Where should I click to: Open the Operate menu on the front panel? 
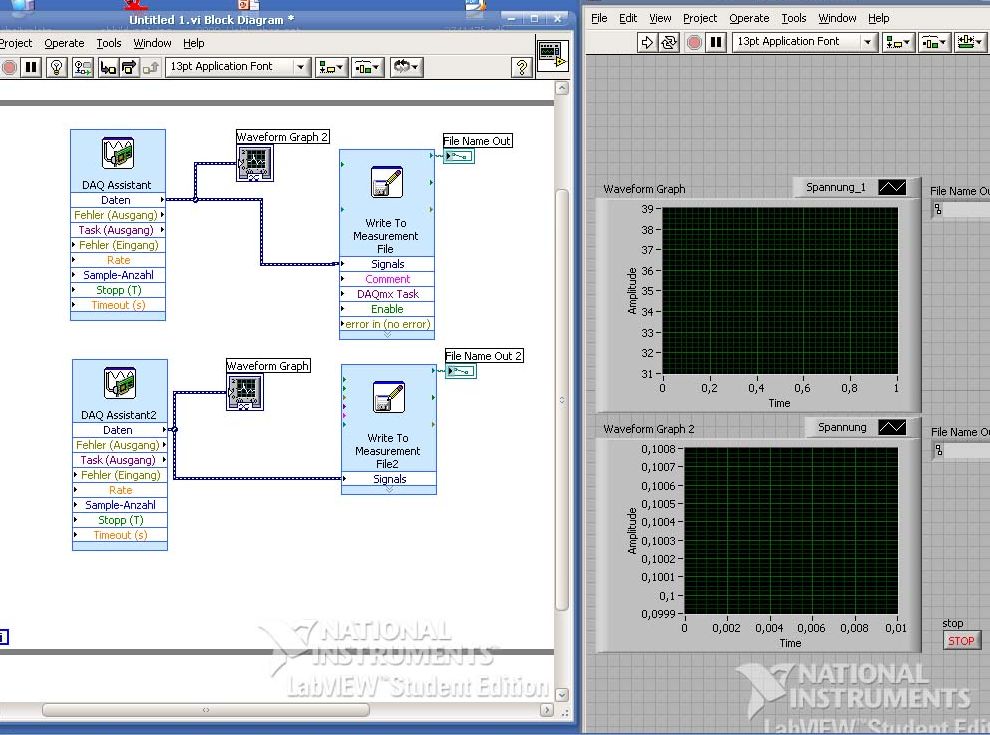pos(748,18)
